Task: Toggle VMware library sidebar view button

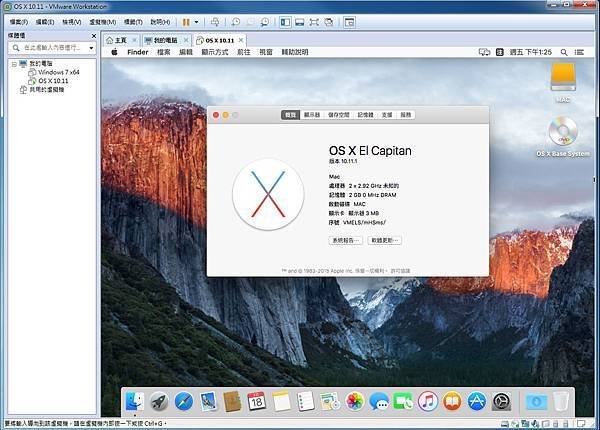Action: click(285, 22)
